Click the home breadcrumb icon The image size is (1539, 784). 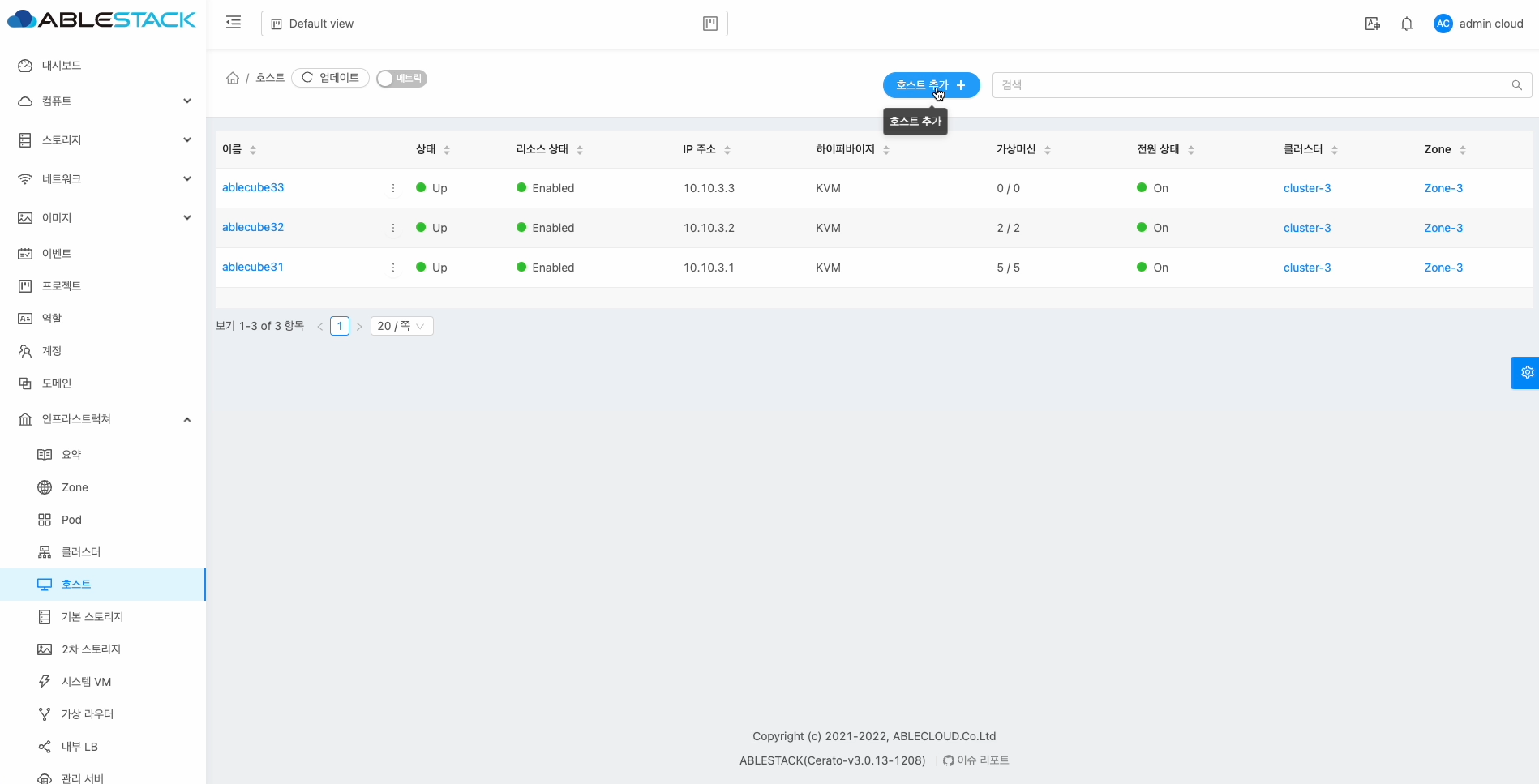[x=233, y=78]
